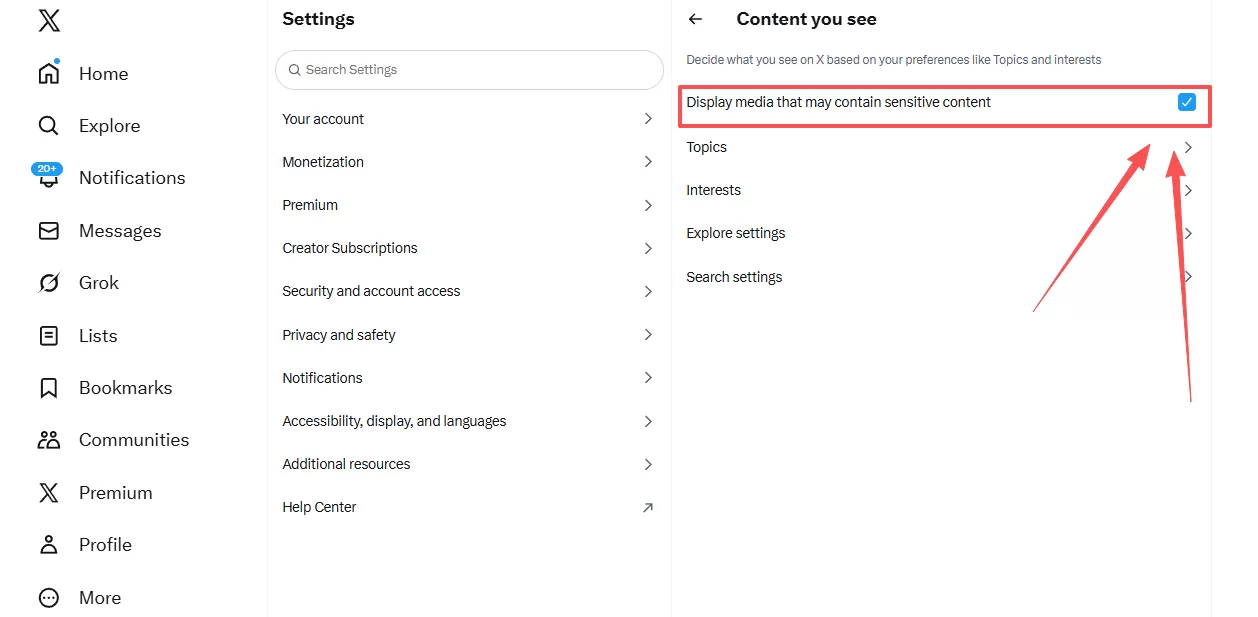
Task: Open Explore settings in content panel
Action: pos(736,233)
